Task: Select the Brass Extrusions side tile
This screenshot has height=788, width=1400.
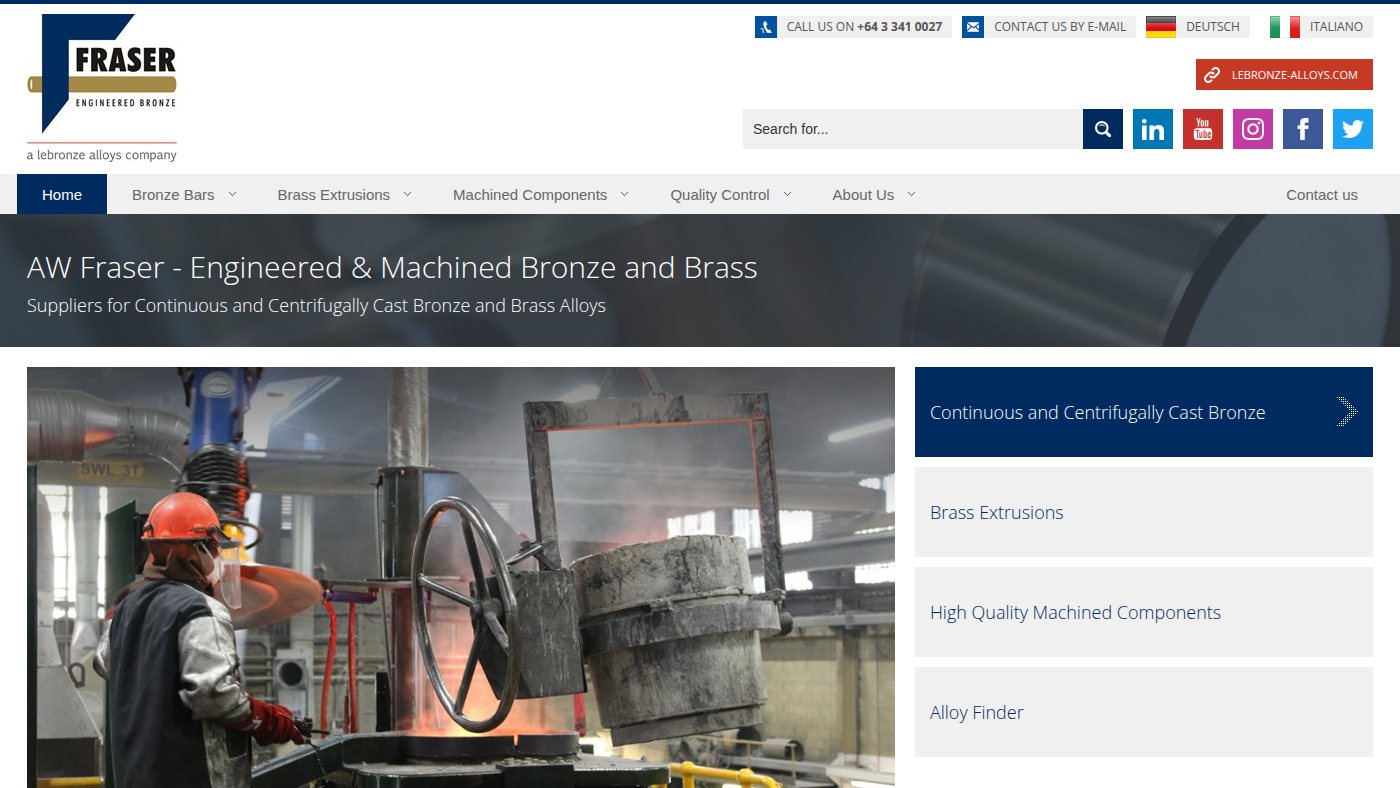Action: [1144, 512]
